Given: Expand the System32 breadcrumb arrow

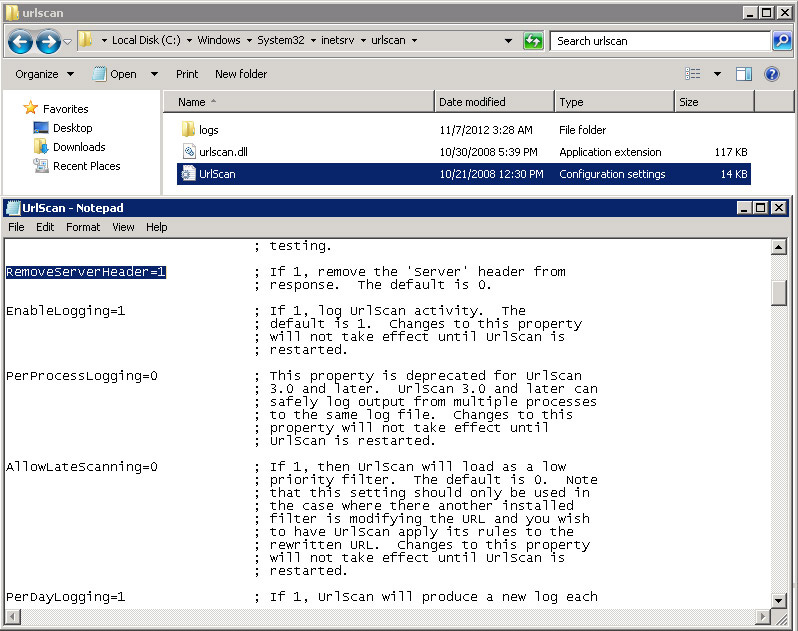Looking at the screenshot, I should click(x=313, y=40).
